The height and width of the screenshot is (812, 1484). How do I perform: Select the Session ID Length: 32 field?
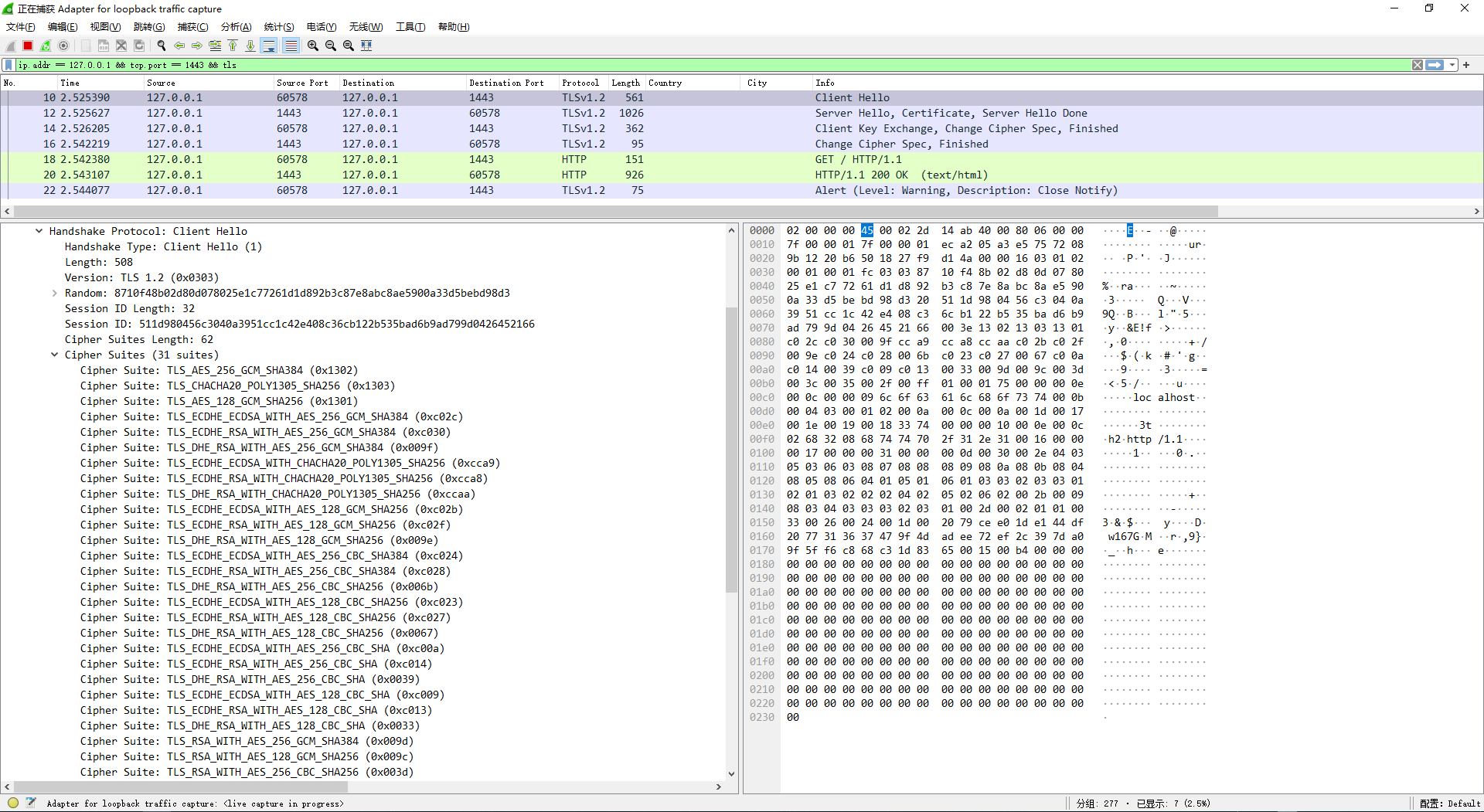(x=130, y=308)
